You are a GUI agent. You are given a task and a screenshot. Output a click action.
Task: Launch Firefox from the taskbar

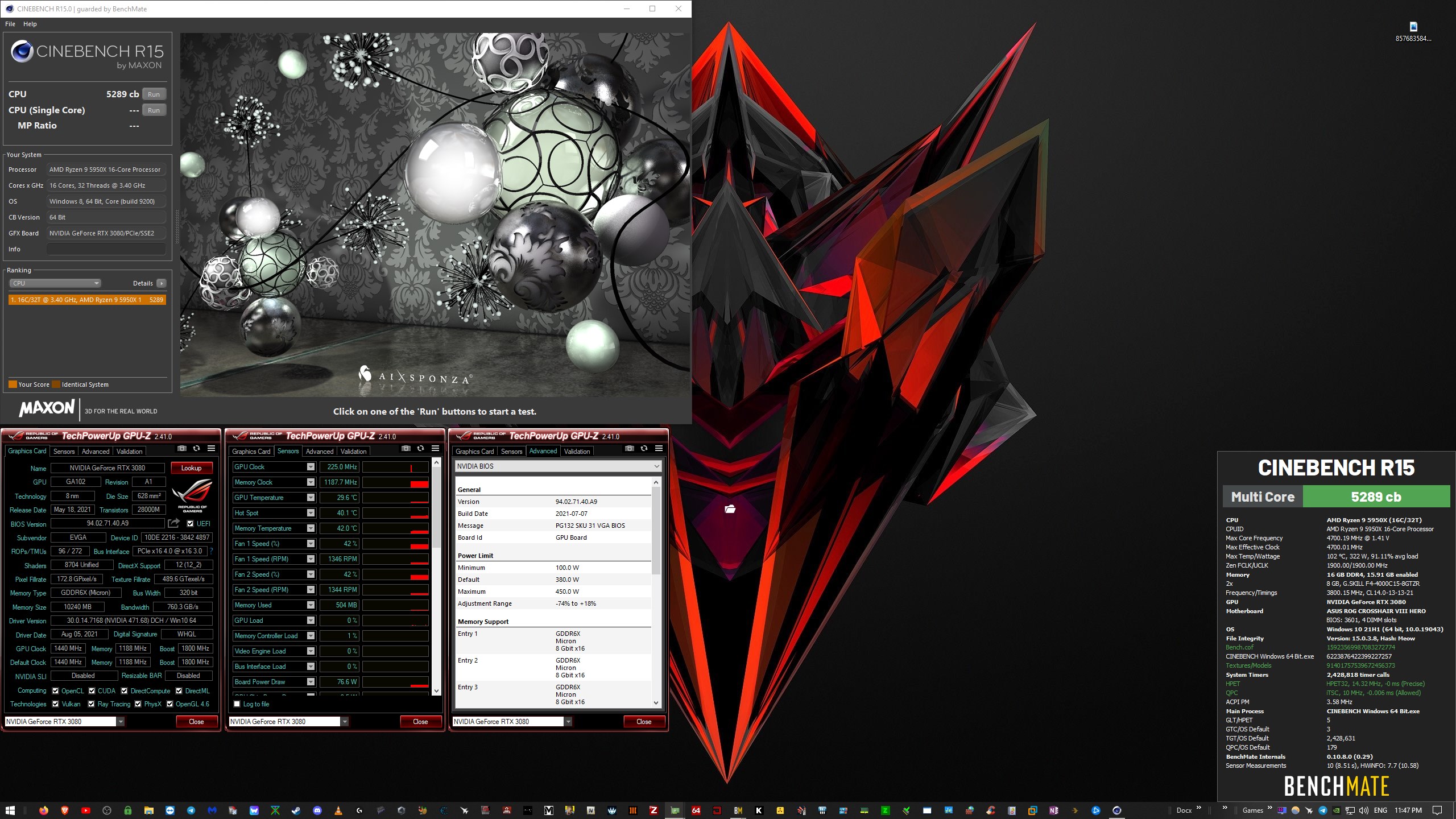tap(44, 810)
